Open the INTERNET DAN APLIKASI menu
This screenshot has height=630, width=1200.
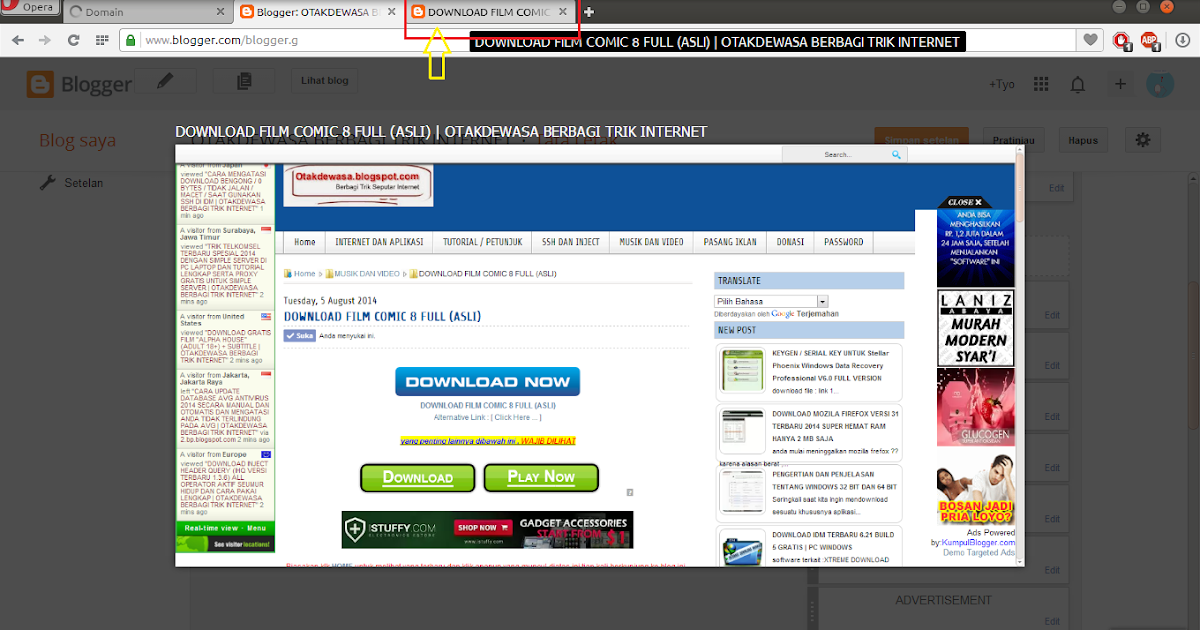point(379,242)
